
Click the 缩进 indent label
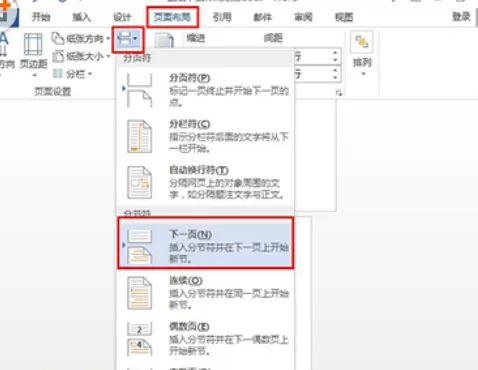click(x=196, y=38)
